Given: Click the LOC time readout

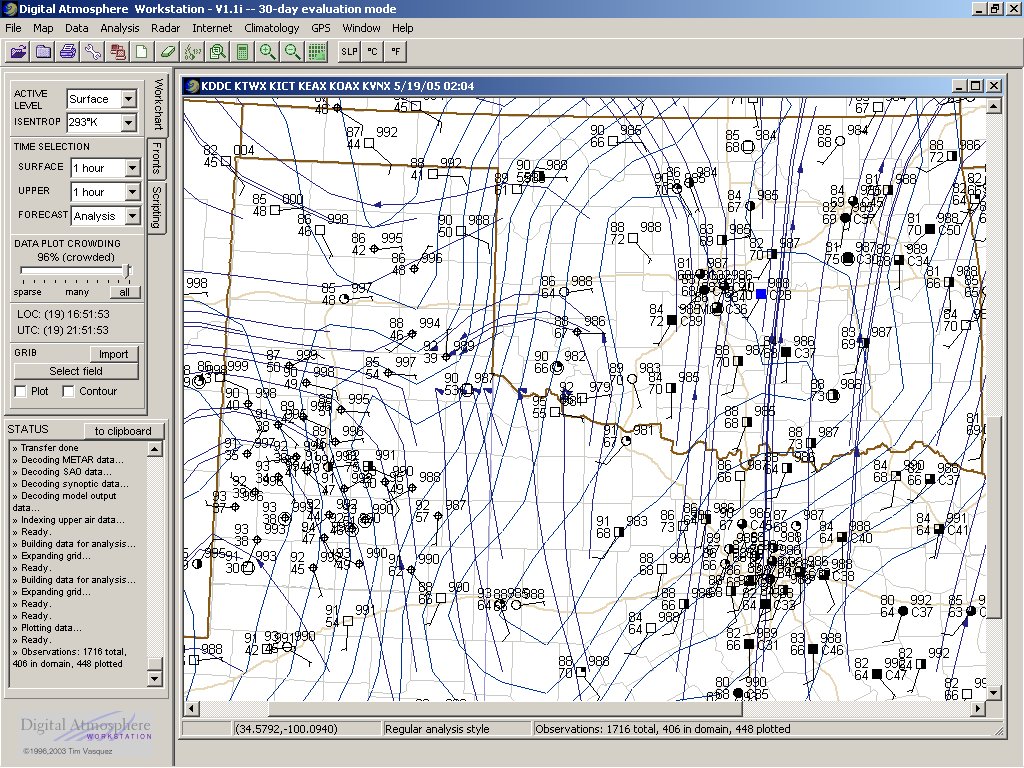Looking at the screenshot, I should point(63,314).
